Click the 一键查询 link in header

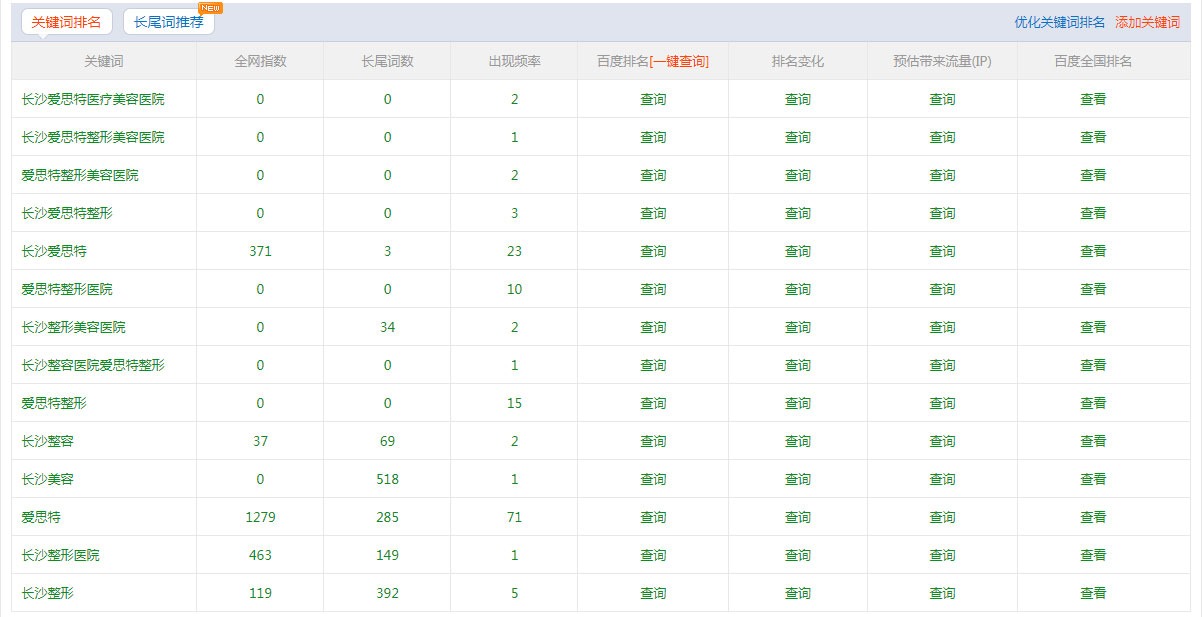pyautogui.click(x=679, y=61)
